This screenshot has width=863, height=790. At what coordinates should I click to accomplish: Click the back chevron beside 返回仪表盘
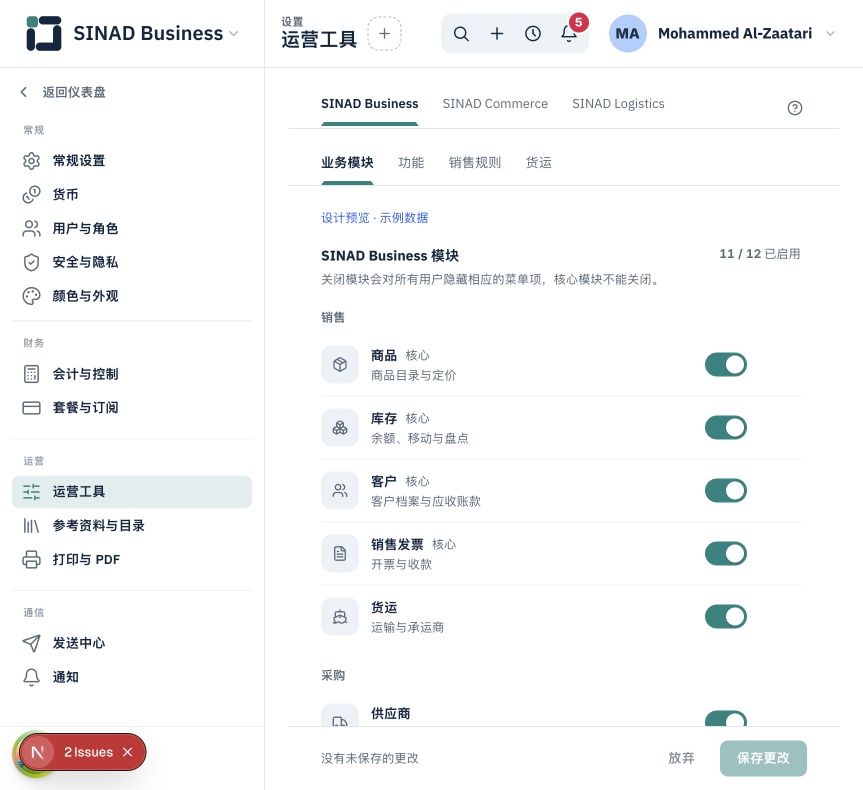click(24, 92)
